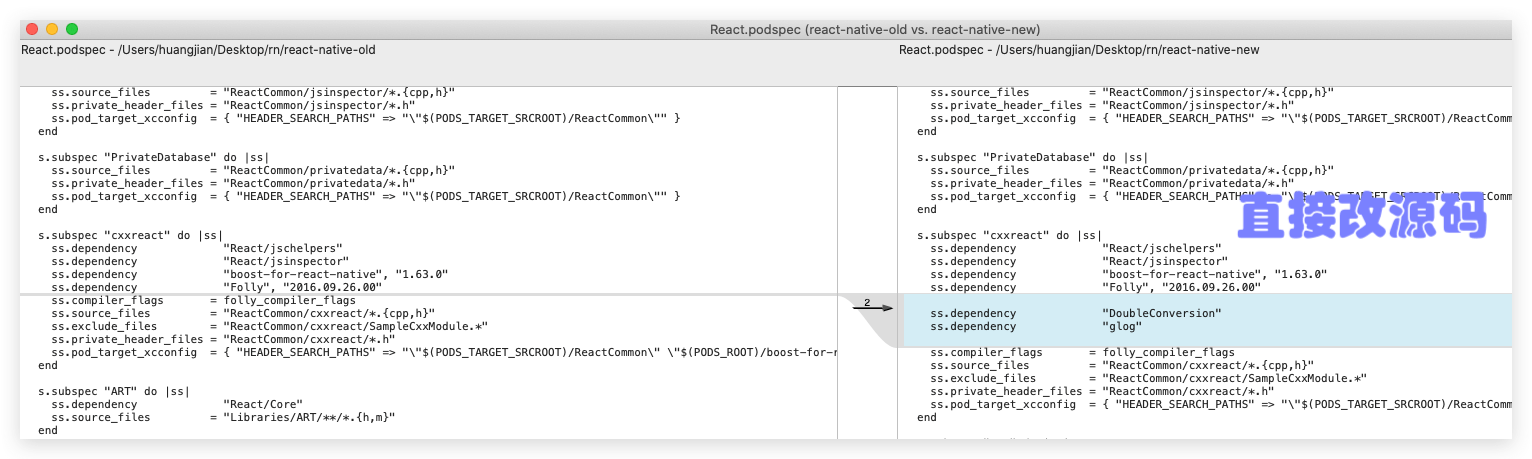Click folly_compiler_flags line in left pane
Screen dimensions: 1532x459
point(203,300)
